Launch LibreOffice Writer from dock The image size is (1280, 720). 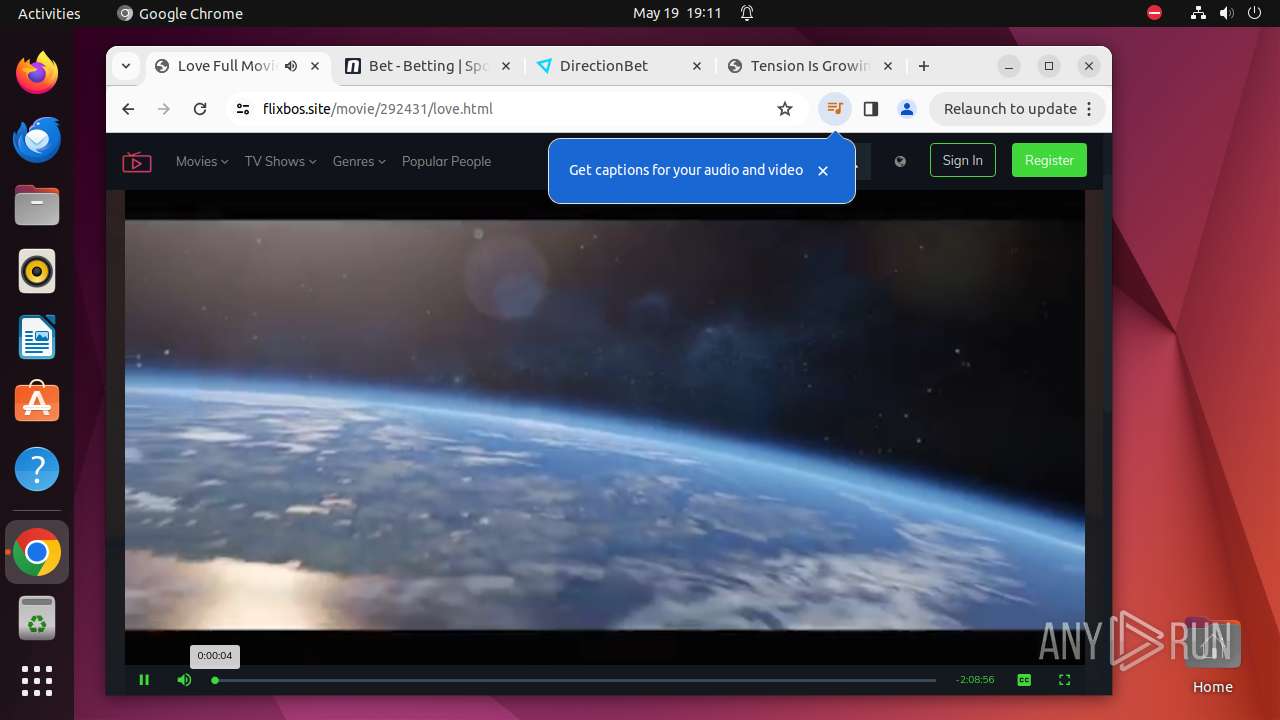point(37,337)
